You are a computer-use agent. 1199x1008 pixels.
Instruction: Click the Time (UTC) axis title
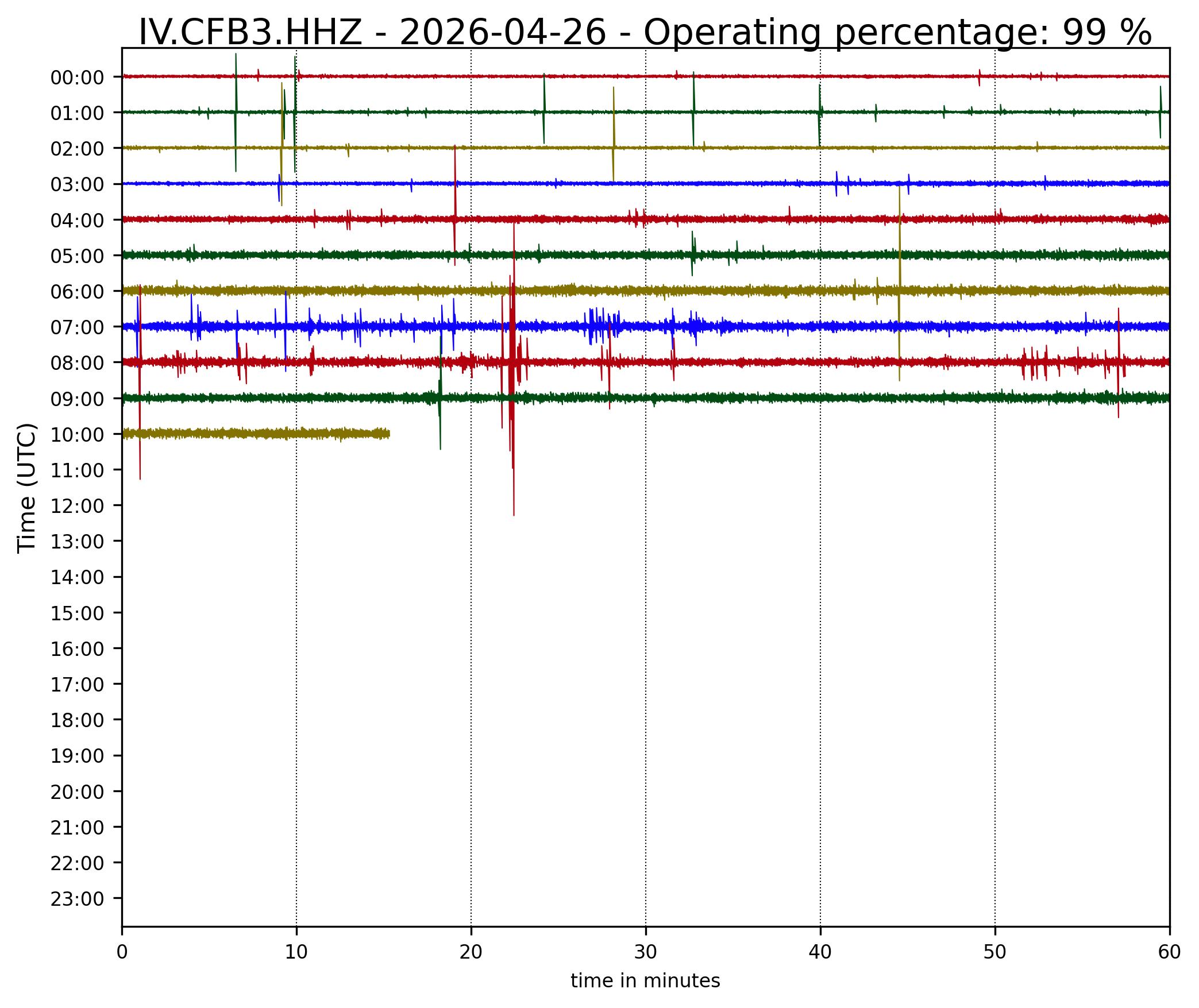[x=27, y=488]
